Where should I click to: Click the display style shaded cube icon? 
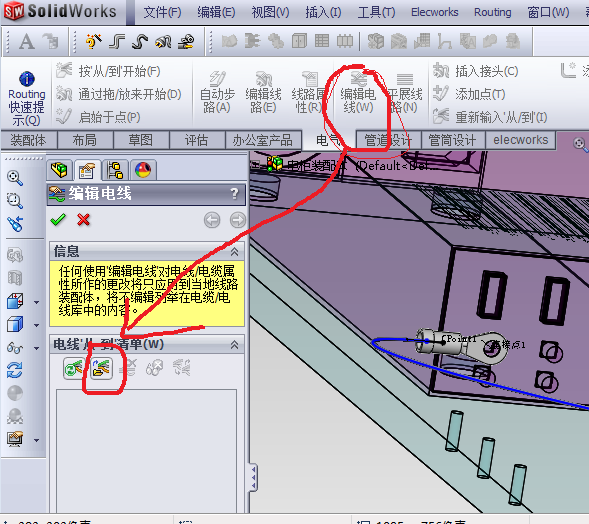click(15, 324)
